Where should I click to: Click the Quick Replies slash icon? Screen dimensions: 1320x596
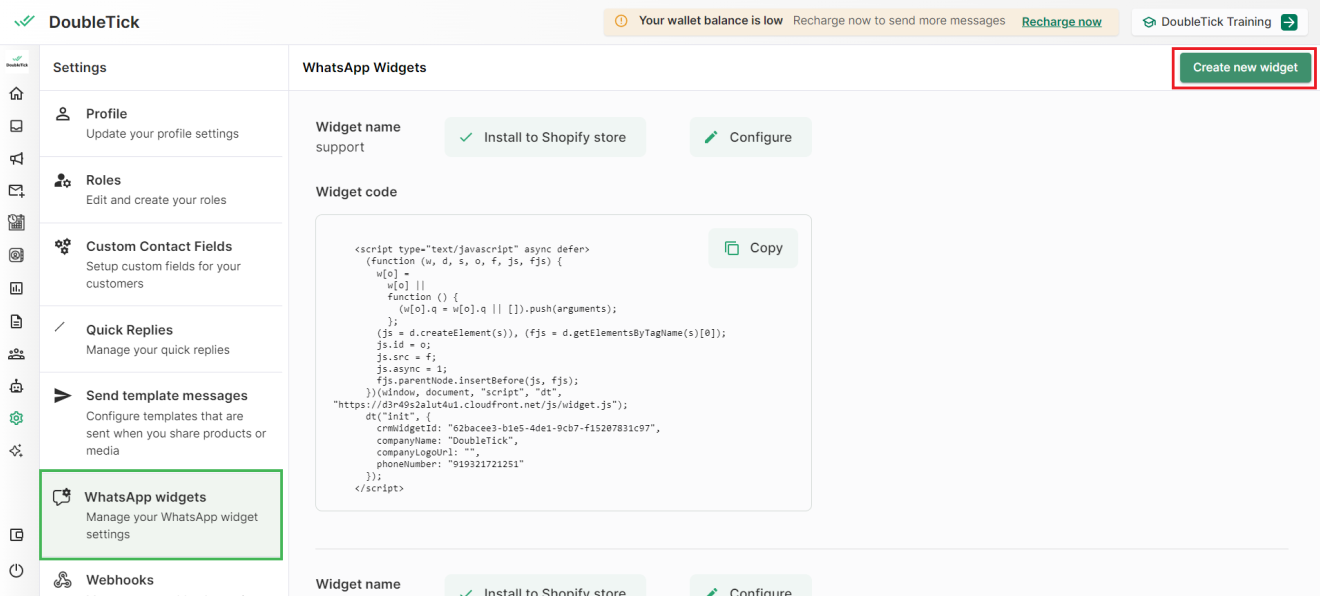coord(61,327)
